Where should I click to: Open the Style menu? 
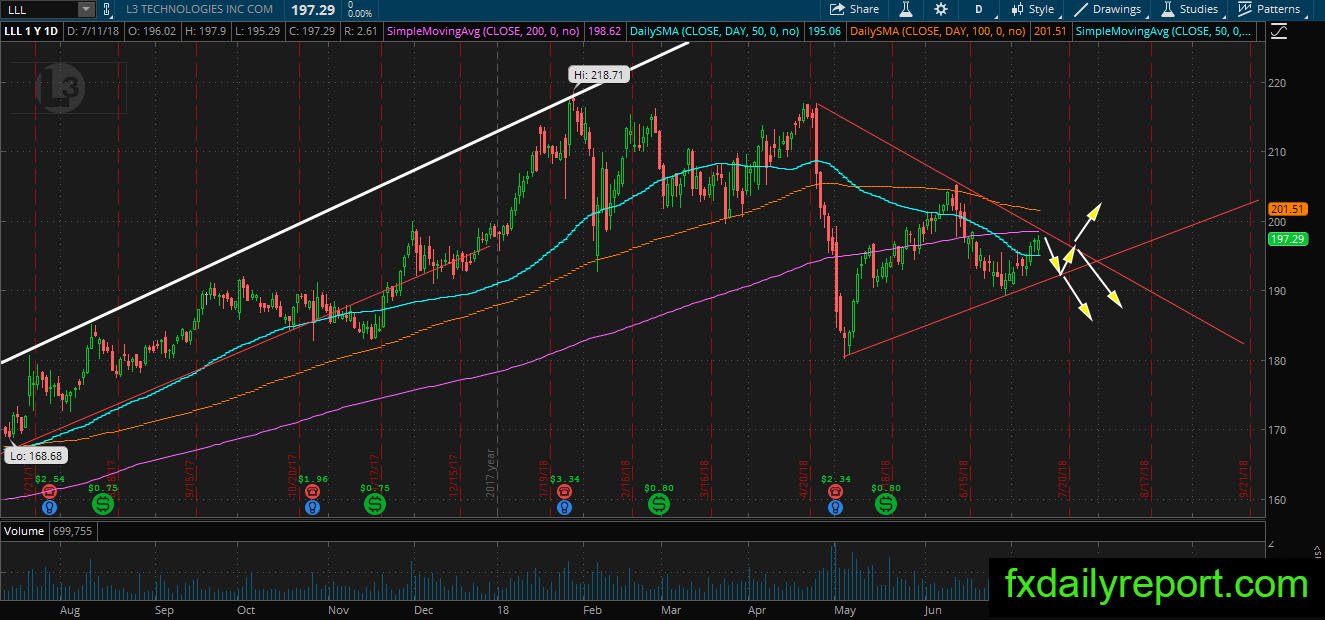[1033, 9]
